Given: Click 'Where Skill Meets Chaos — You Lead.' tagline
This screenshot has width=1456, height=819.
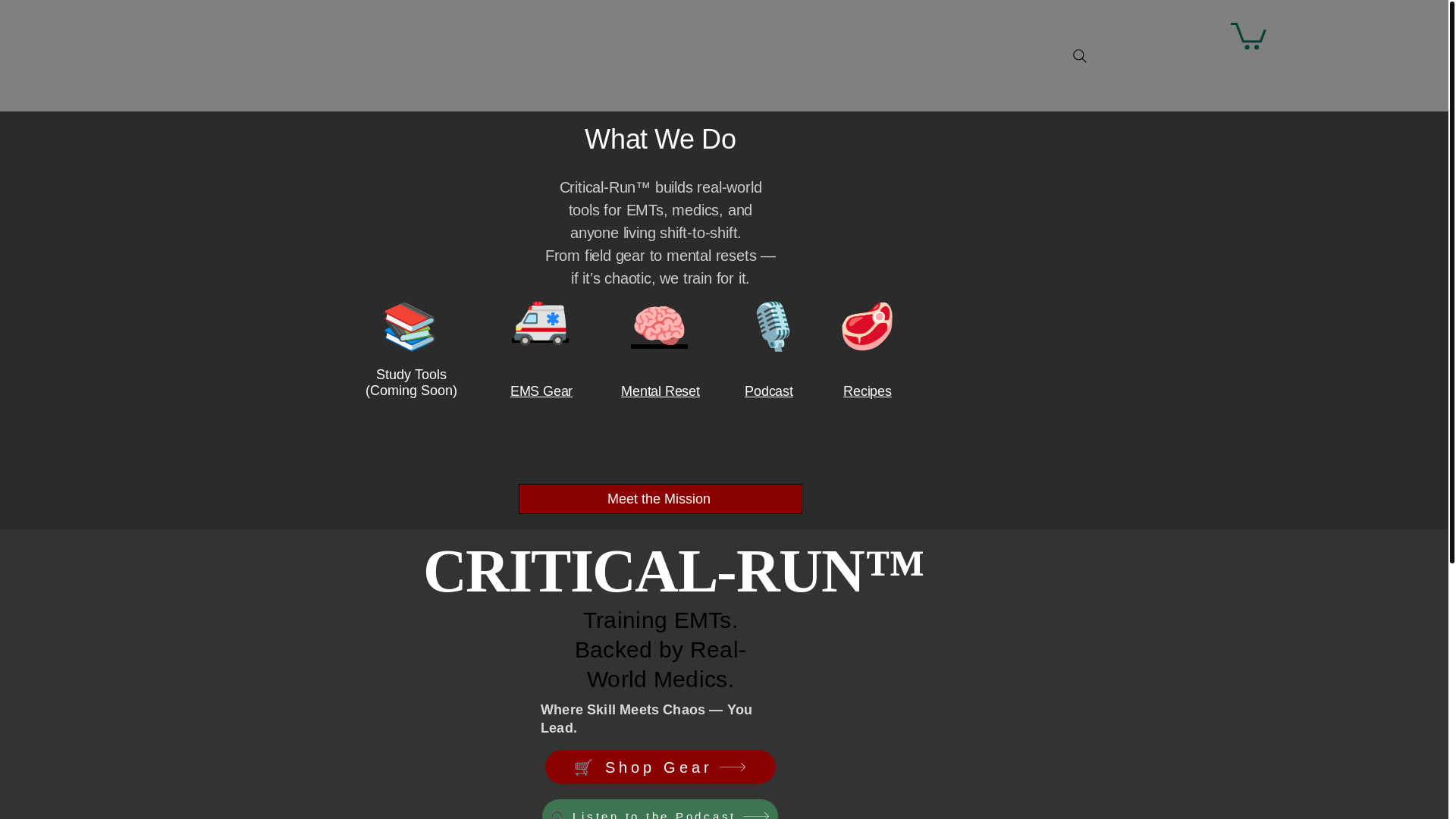Looking at the screenshot, I should point(647,719).
